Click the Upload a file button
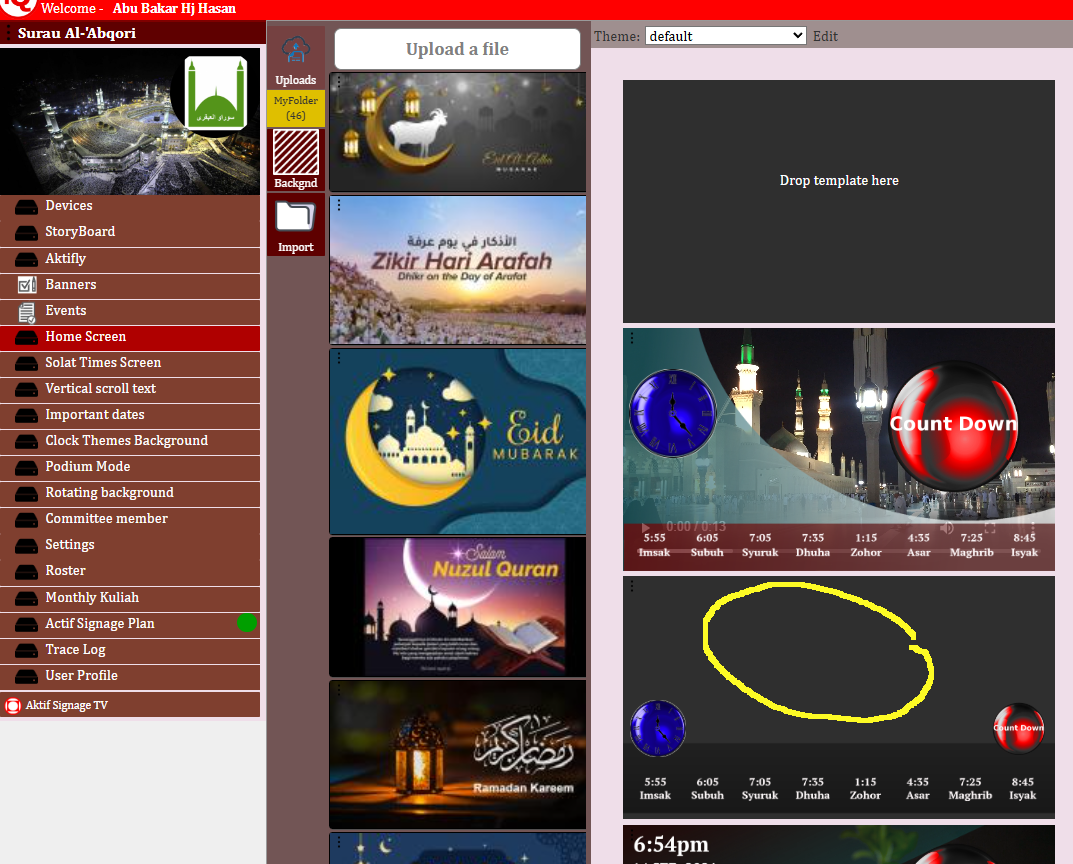The width and height of the screenshot is (1073, 864). pyautogui.click(x=457, y=49)
